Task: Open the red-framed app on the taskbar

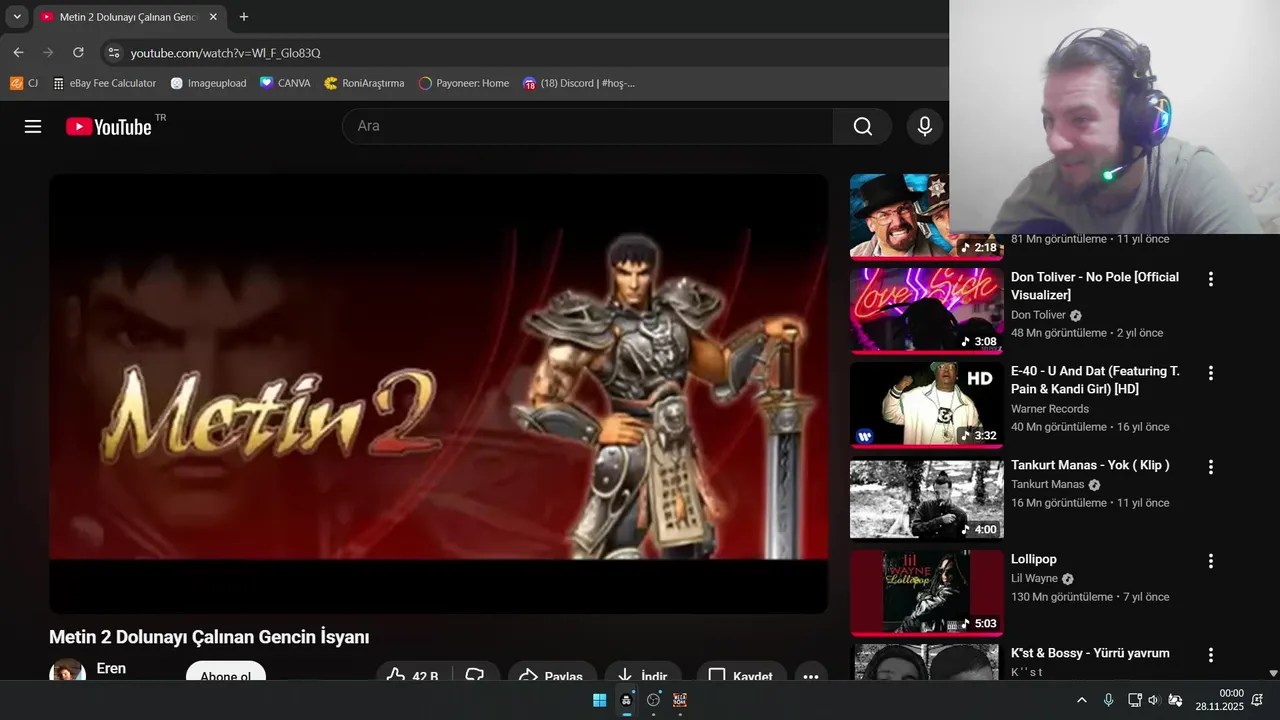Action: (x=680, y=700)
